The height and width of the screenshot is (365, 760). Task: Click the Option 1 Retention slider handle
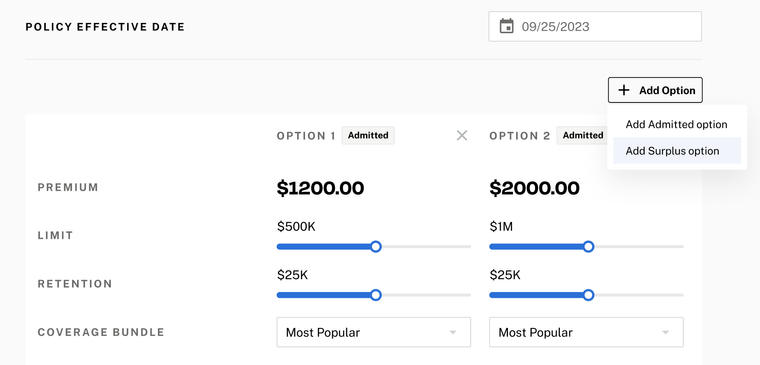click(375, 295)
